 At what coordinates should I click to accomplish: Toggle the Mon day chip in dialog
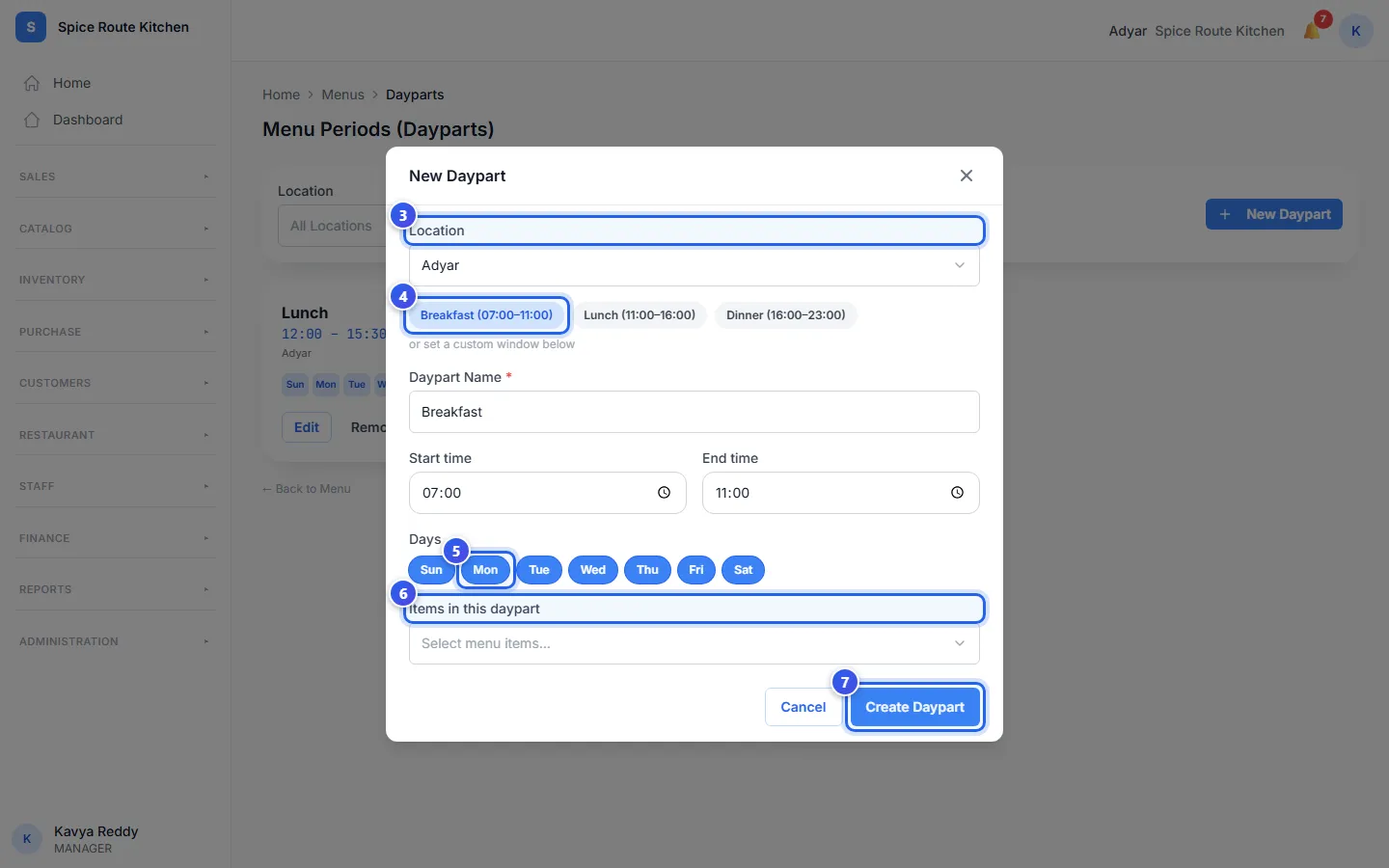coord(485,570)
